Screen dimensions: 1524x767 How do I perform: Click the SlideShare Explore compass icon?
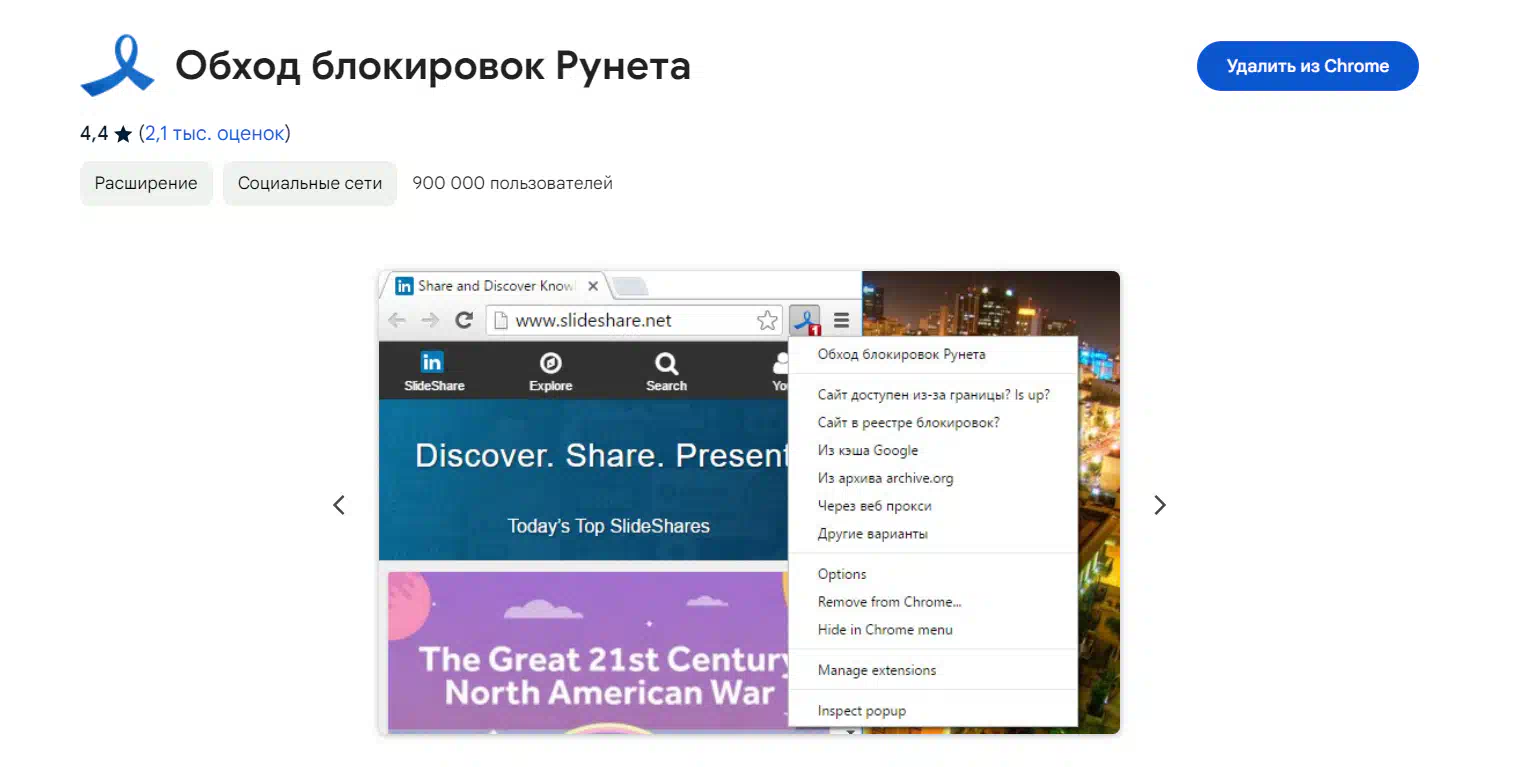click(x=550, y=363)
